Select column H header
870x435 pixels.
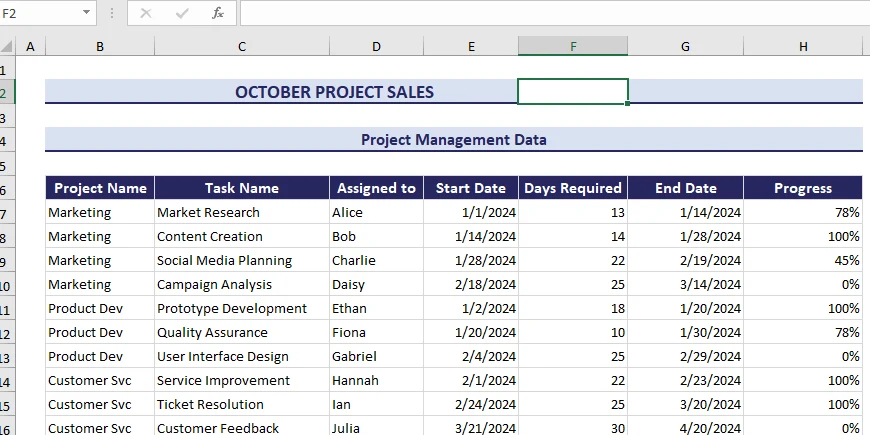(803, 47)
